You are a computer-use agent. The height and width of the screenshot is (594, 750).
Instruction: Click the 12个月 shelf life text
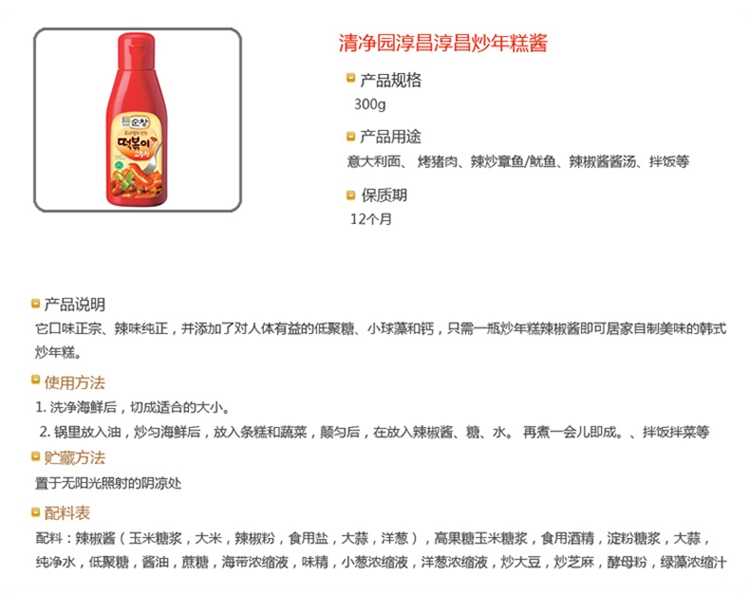click(371, 219)
